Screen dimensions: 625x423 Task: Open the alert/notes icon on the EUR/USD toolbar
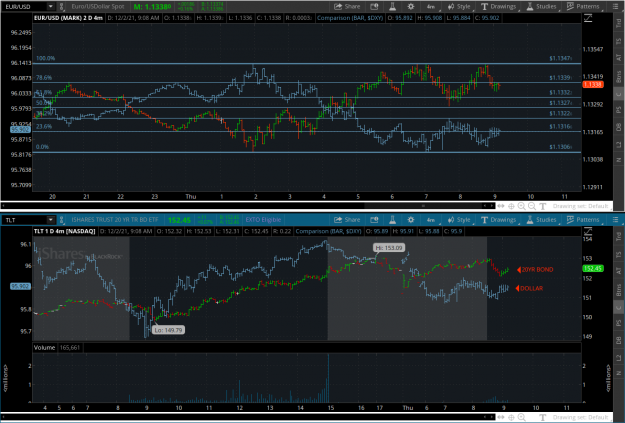[x=374, y=6]
